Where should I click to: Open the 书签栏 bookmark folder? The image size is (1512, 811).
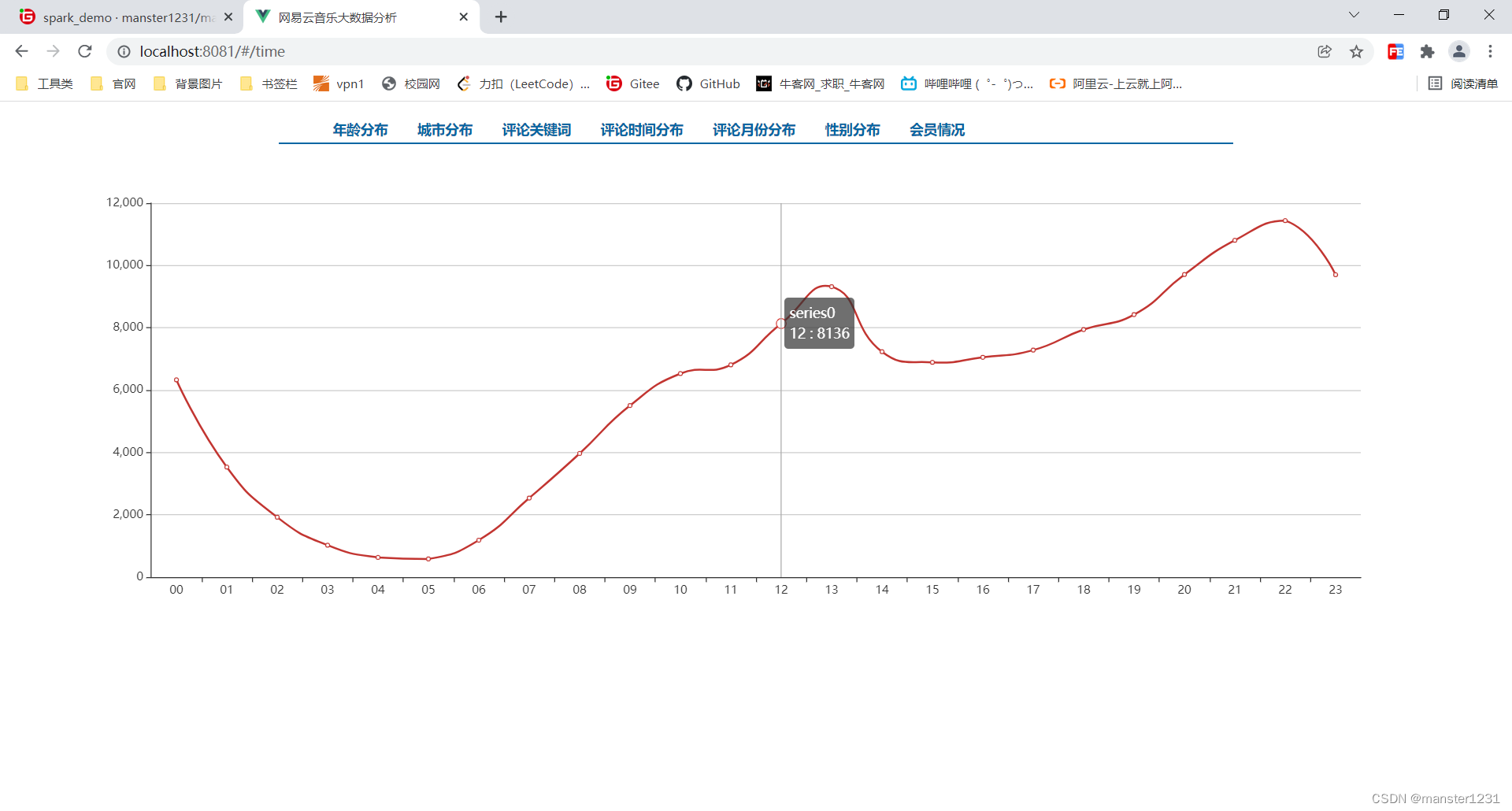(x=269, y=83)
